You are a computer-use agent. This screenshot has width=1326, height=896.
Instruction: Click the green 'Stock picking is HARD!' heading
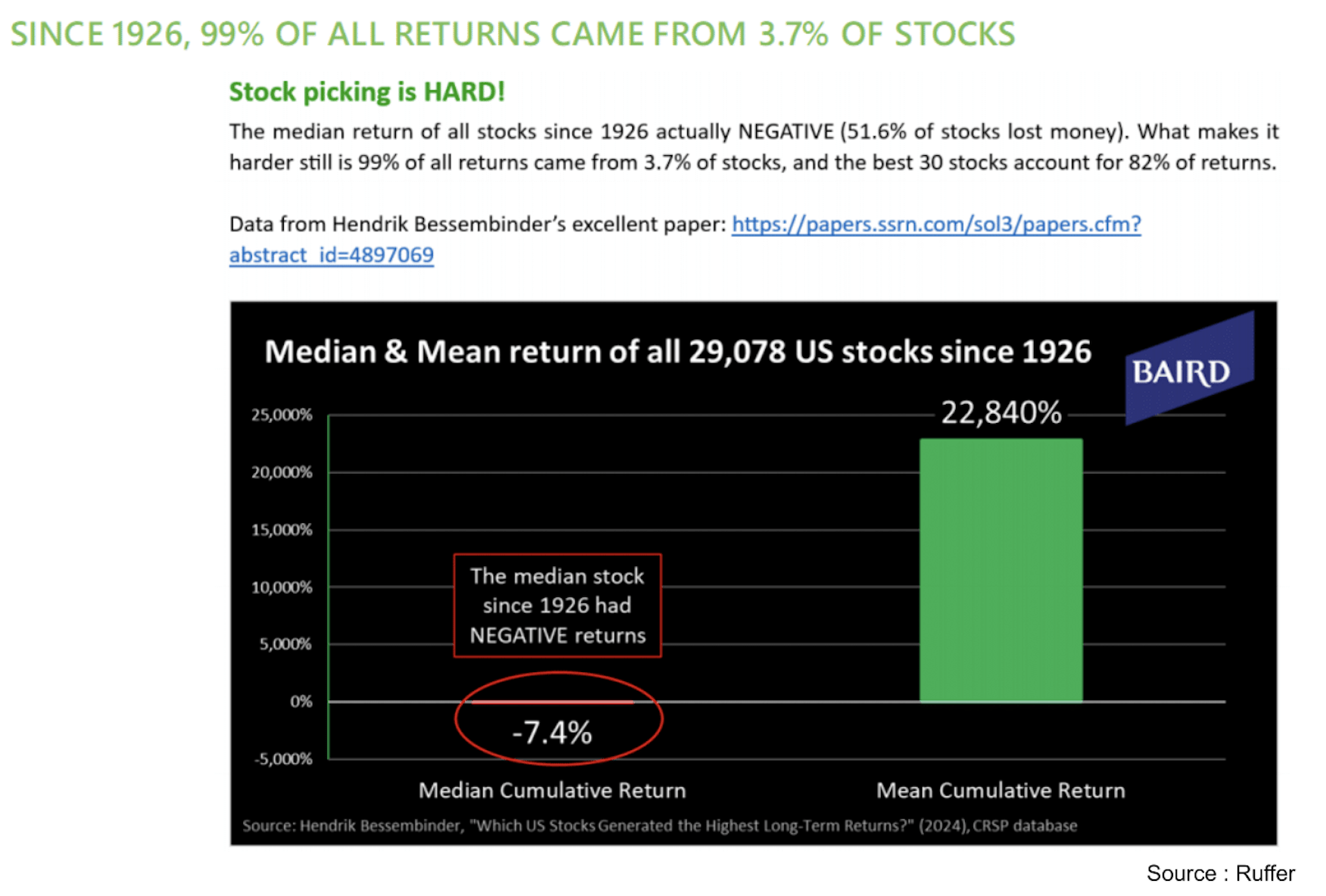click(366, 92)
